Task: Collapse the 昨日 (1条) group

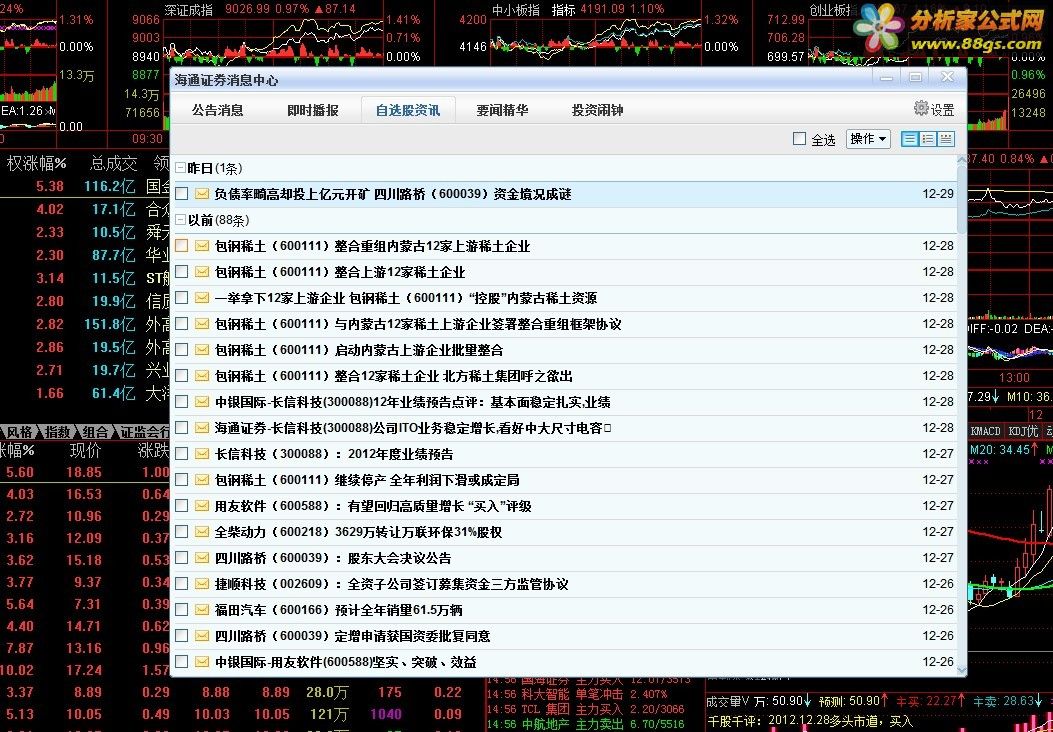Action: click(x=180, y=167)
